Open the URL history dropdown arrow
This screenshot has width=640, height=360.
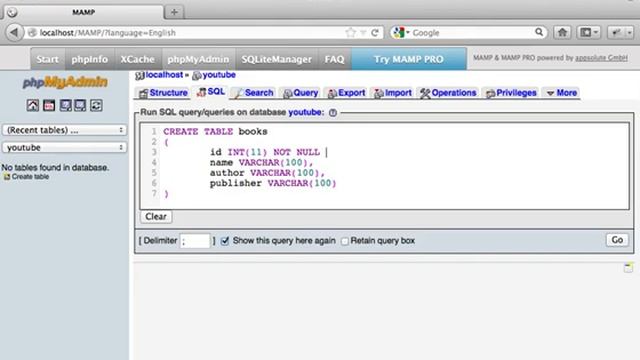(x=362, y=33)
